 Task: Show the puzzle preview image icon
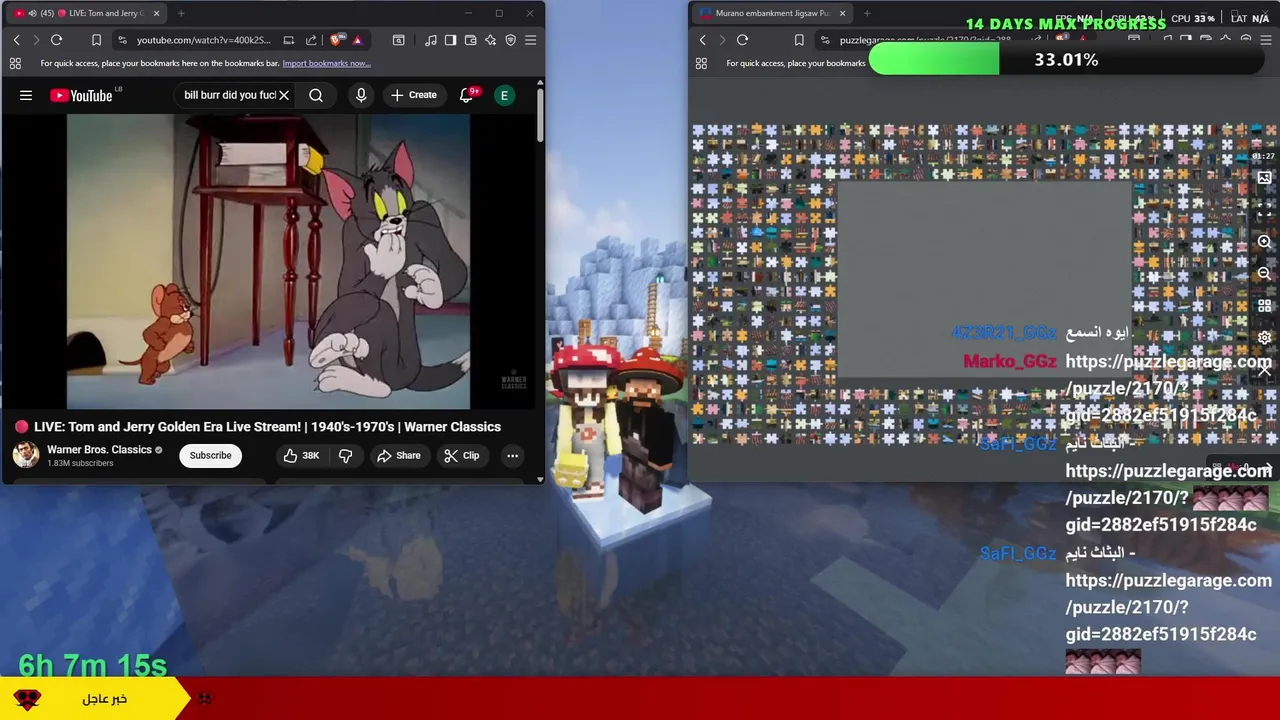1264,178
